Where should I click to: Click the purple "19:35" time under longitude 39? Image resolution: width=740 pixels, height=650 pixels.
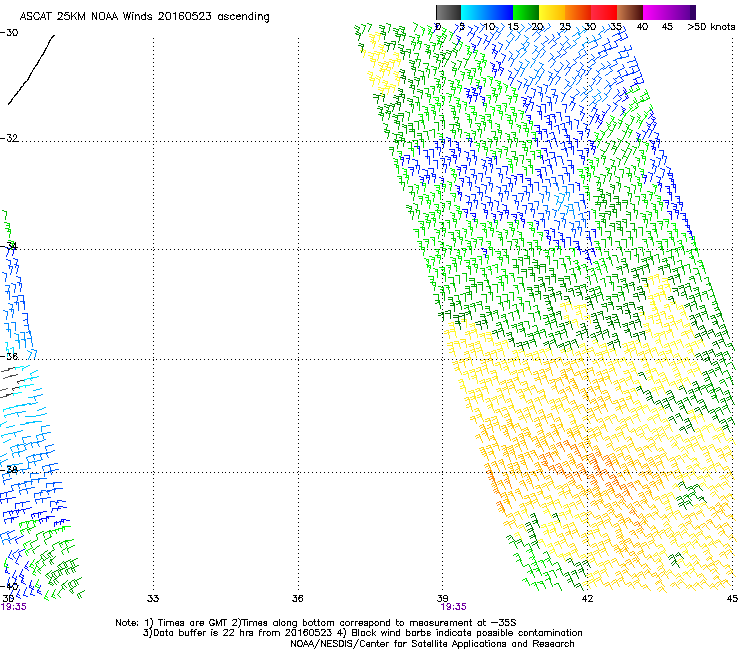click(454, 607)
